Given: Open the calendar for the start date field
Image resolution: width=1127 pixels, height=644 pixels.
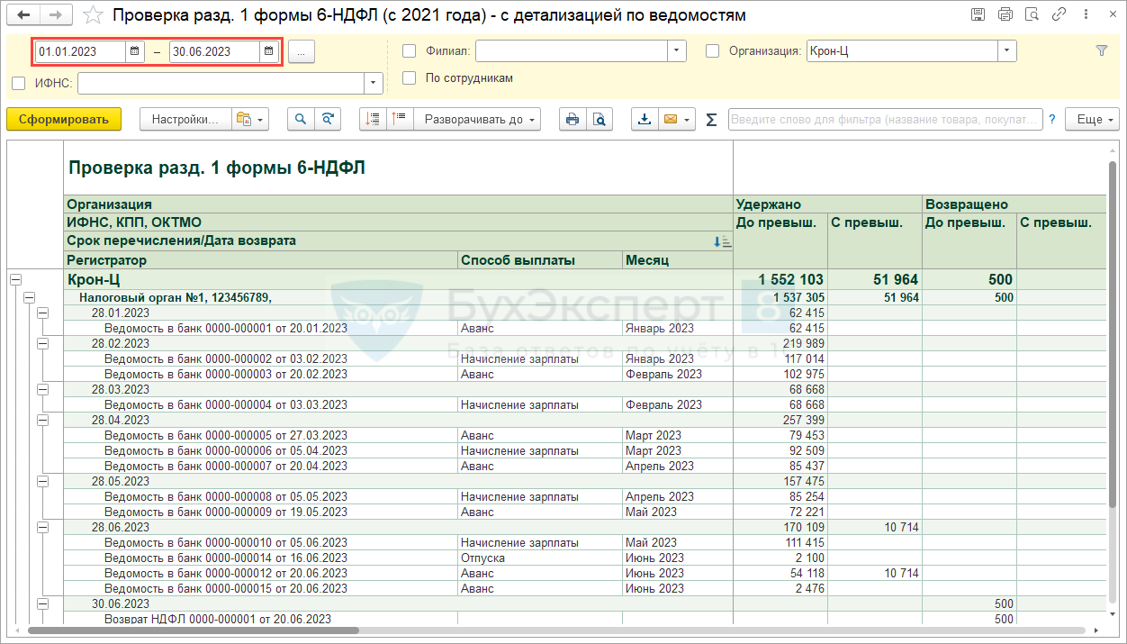Looking at the screenshot, I should tap(134, 48).
